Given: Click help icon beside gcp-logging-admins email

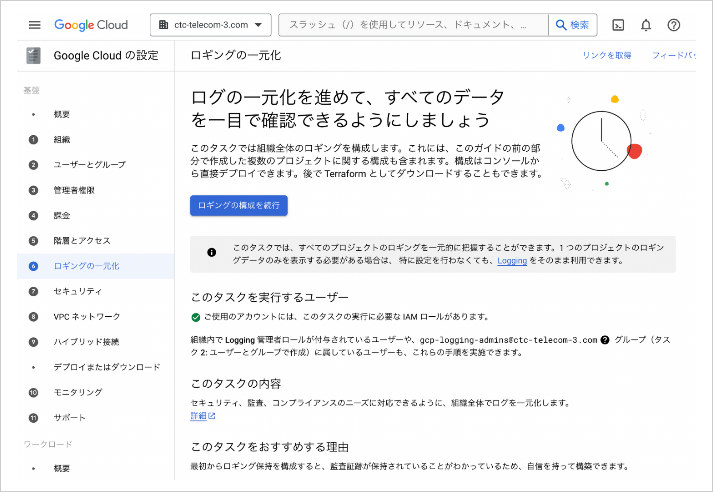Looking at the screenshot, I should click(605, 340).
